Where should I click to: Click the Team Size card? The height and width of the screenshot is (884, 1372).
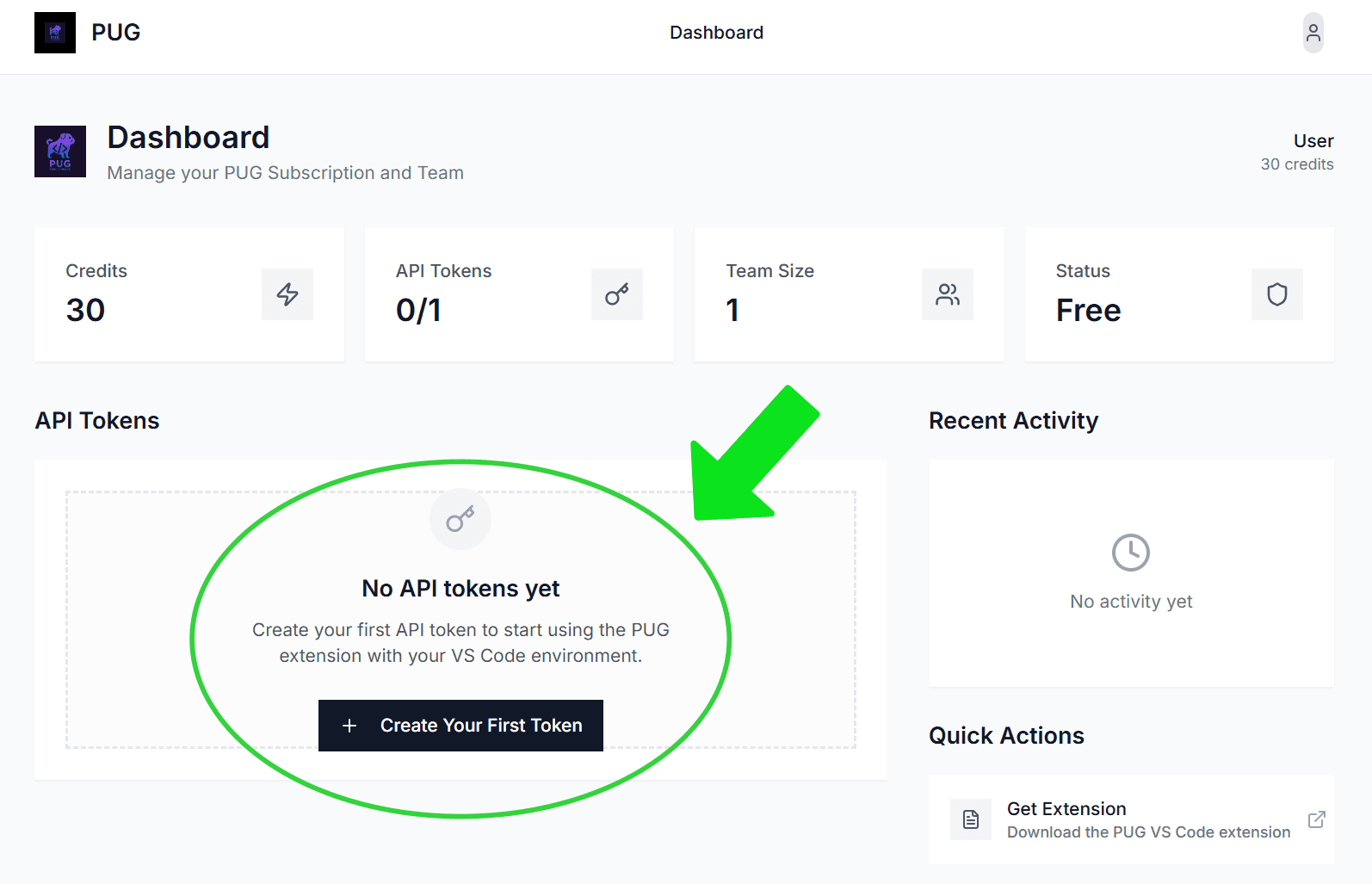[x=850, y=294]
